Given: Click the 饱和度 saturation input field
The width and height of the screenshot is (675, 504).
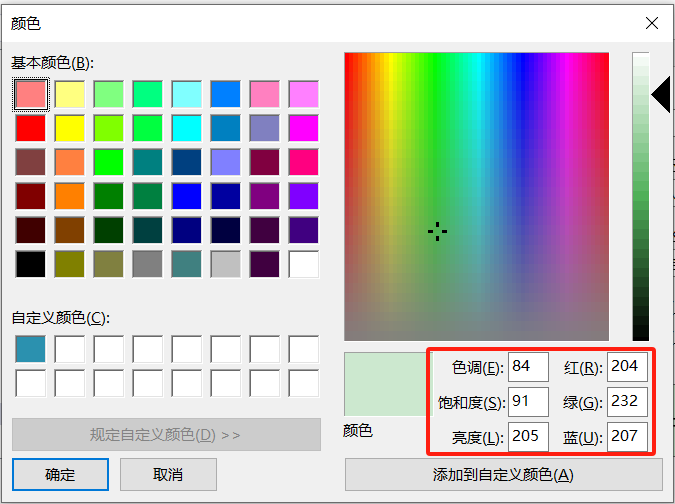Looking at the screenshot, I should [x=528, y=402].
